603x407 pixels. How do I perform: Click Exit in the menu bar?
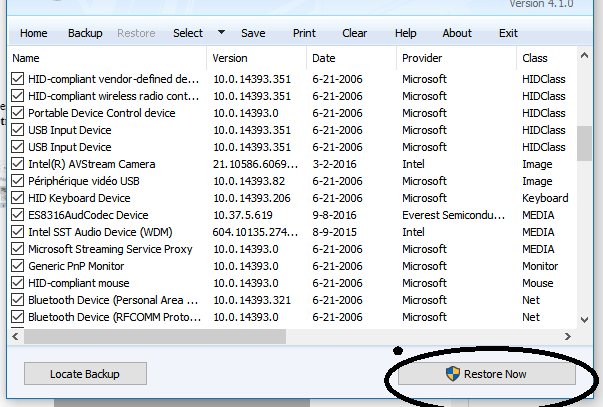pos(508,33)
